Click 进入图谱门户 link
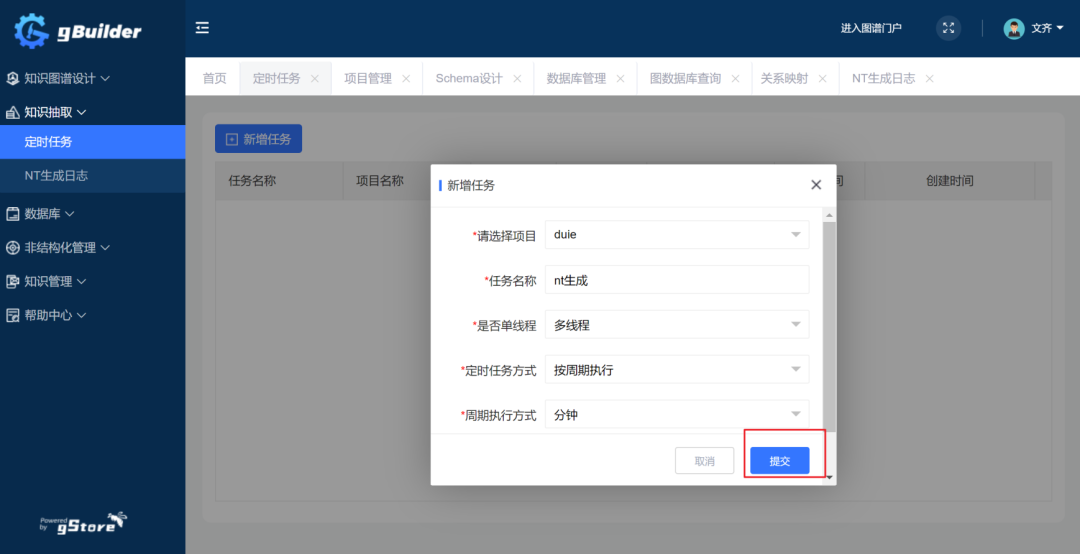This screenshot has width=1080, height=554. click(x=871, y=28)
